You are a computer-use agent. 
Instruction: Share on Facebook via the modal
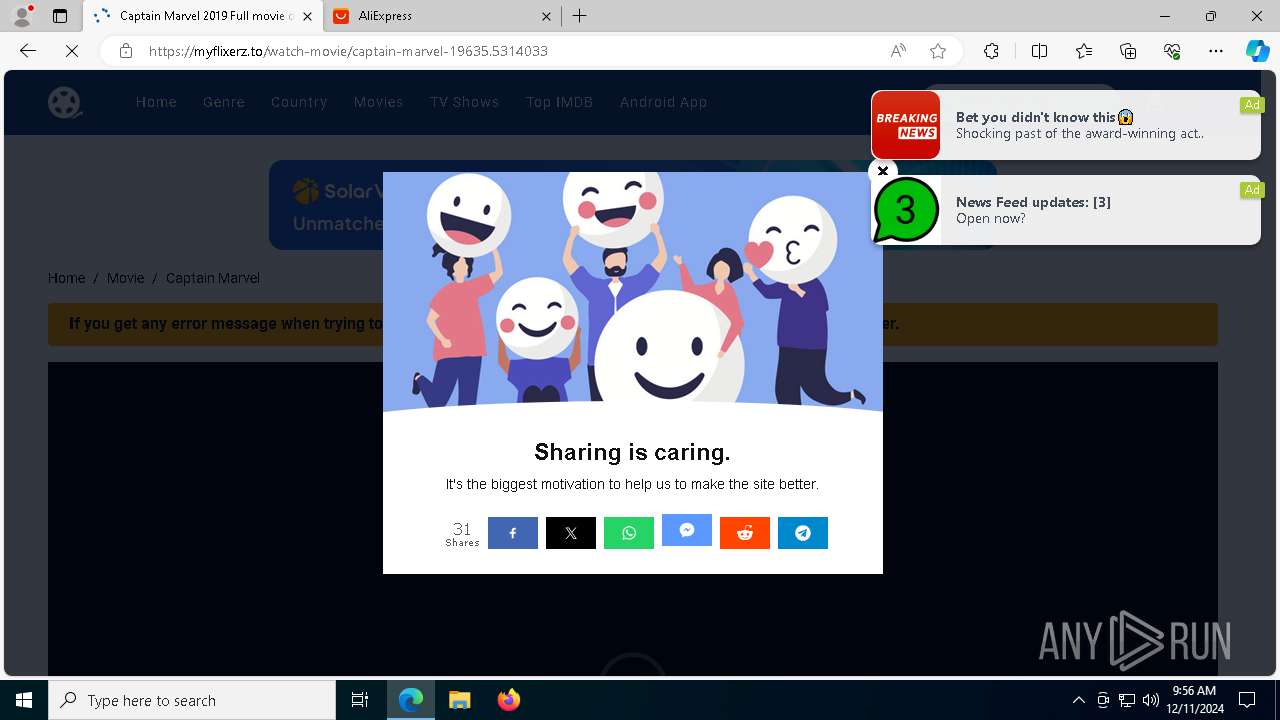pyautogui.click(x=513, y=533)
